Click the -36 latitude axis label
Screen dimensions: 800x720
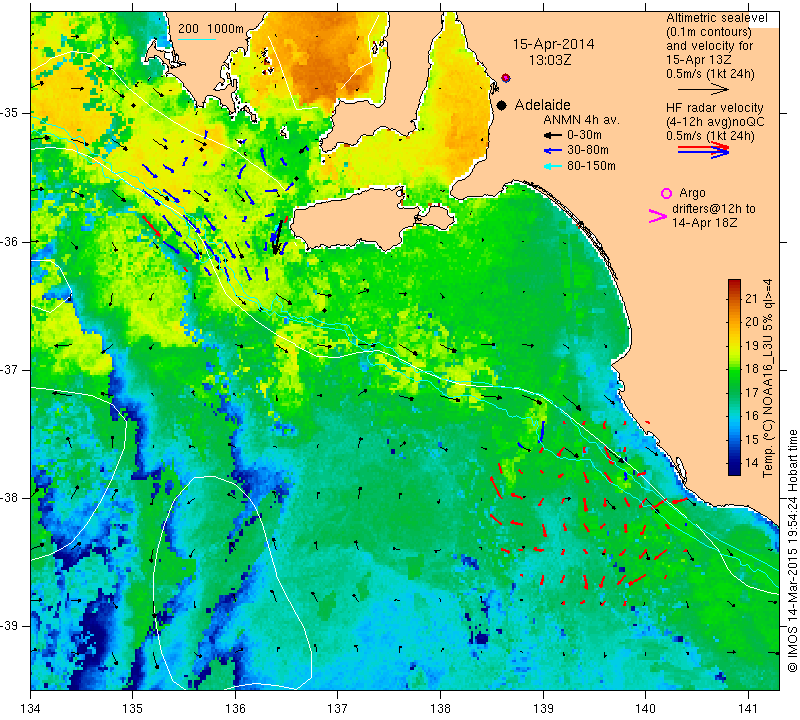tap(9, 241)
